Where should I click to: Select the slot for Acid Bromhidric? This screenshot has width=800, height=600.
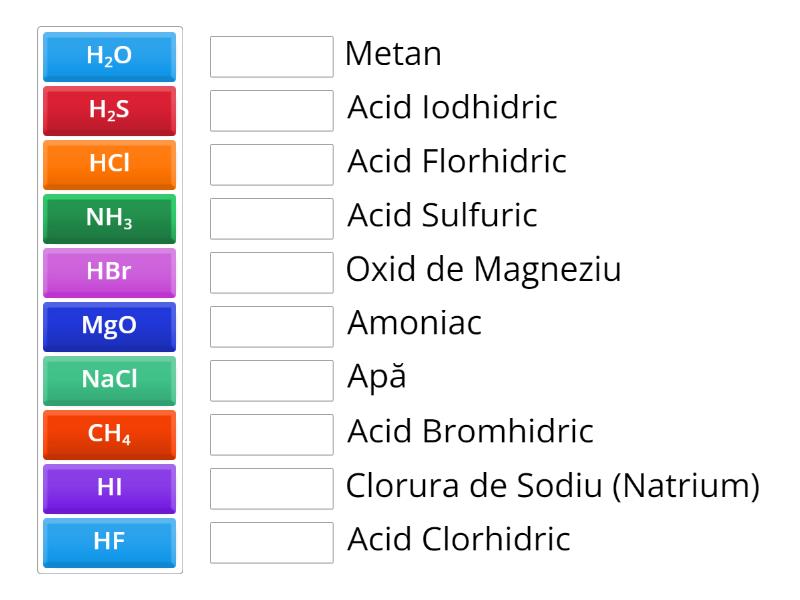click(272, 435)
